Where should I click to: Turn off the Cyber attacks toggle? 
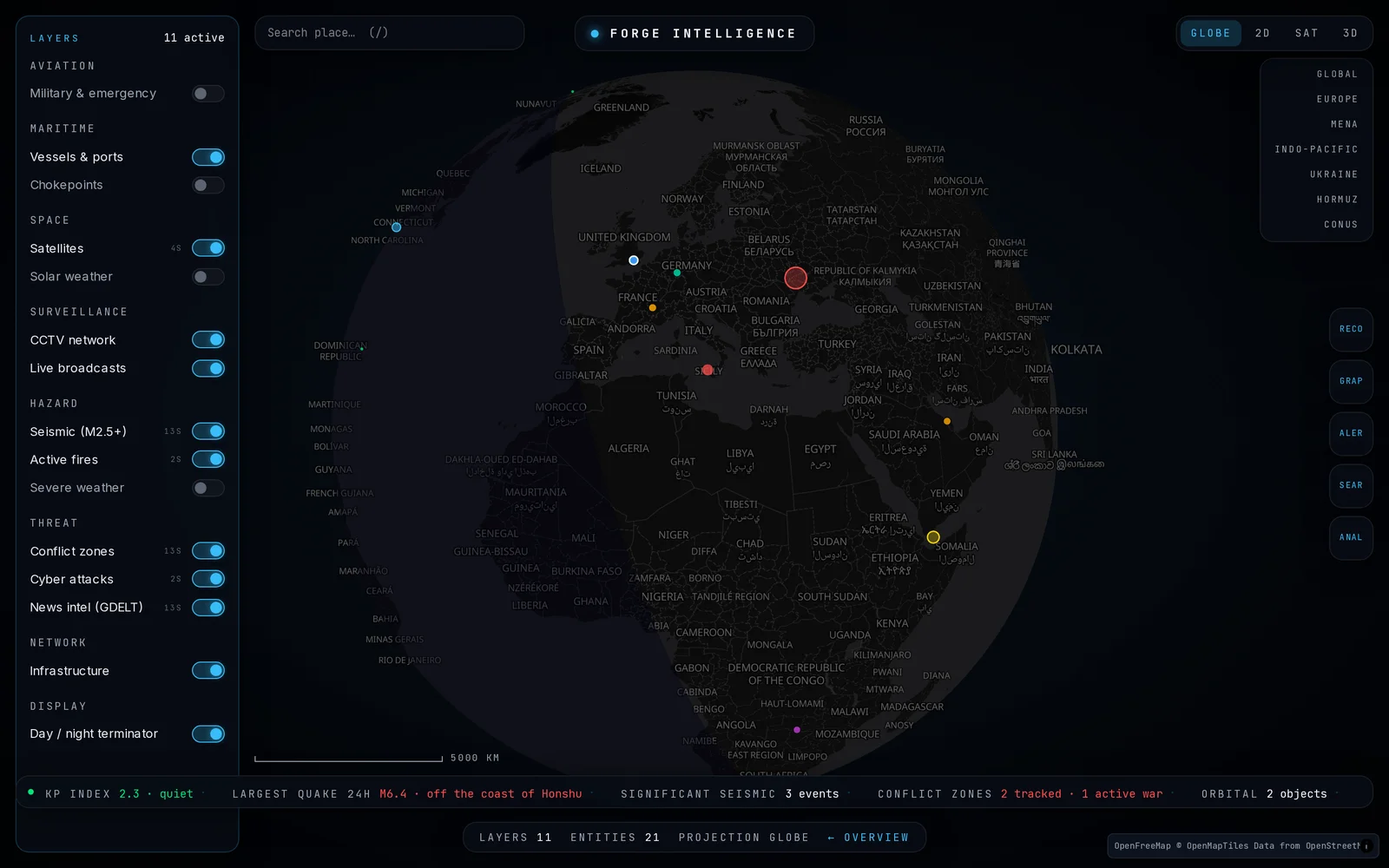point(208,579)
